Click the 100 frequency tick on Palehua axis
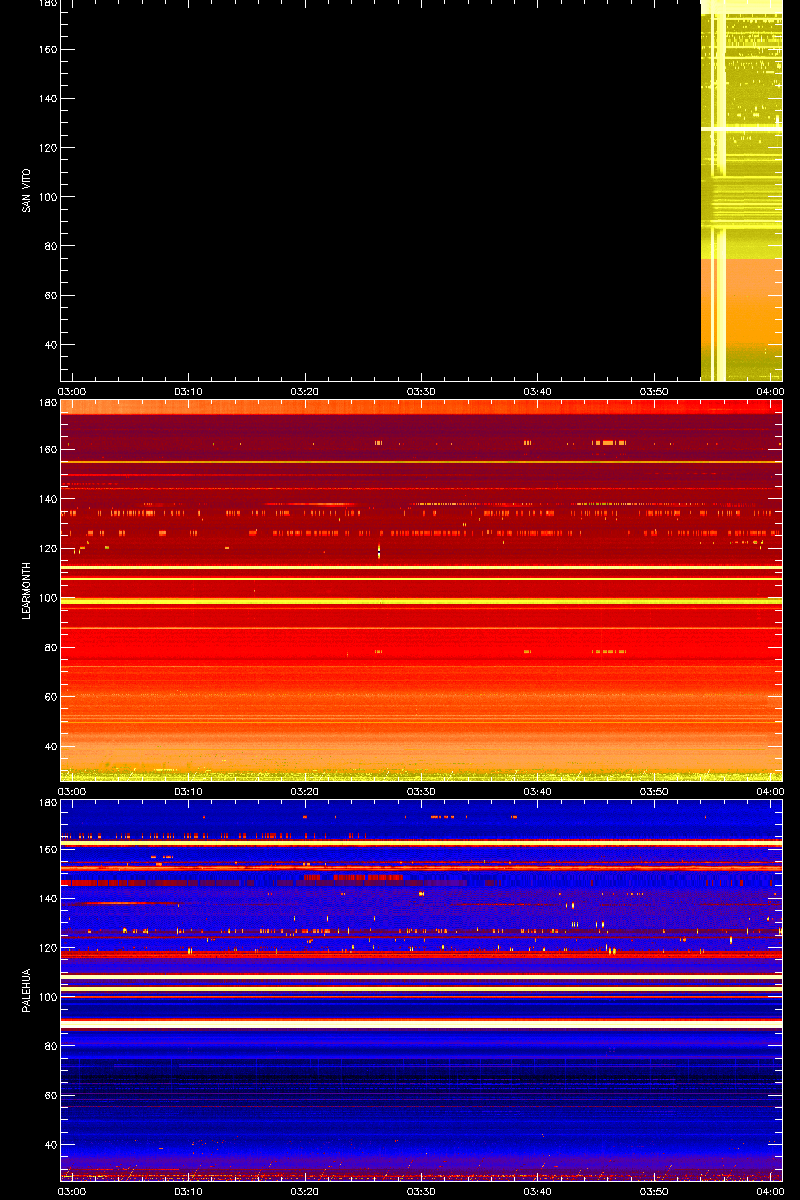Viewport: 800px width, 1200px height. [x=47, y=997]
